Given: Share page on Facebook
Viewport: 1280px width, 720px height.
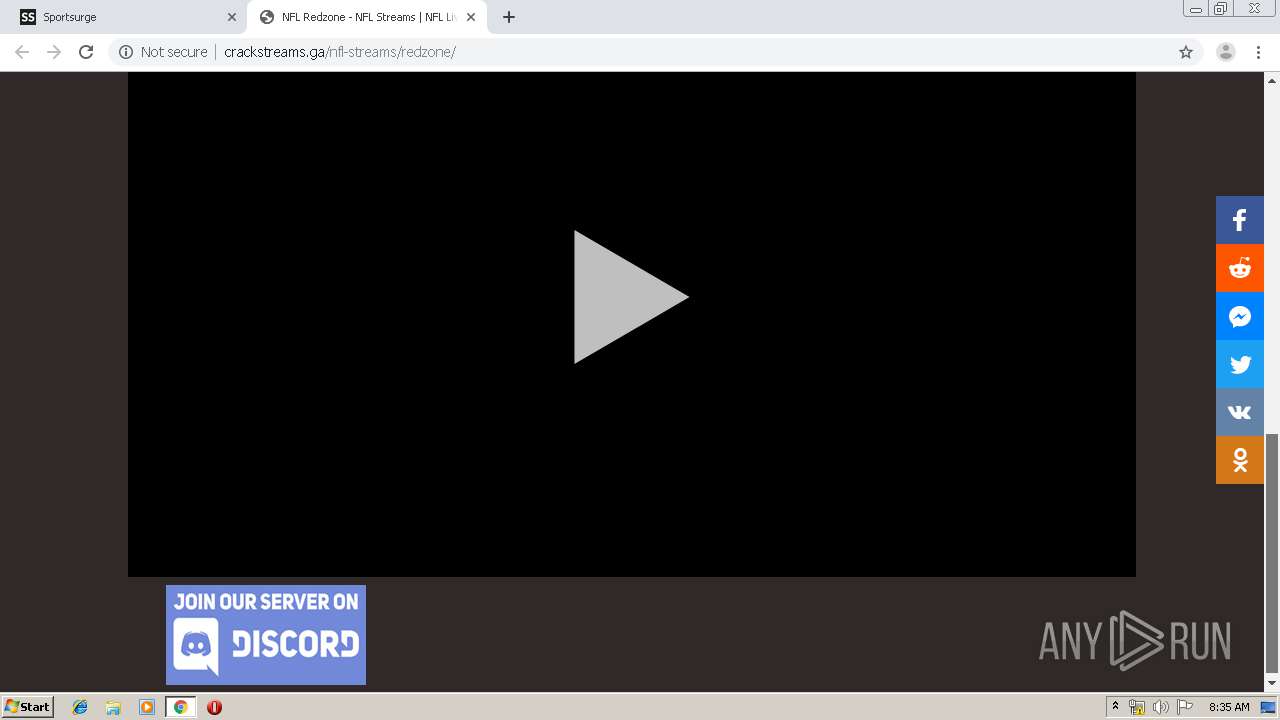Looking at the screenshot, I should point(1240,220).
